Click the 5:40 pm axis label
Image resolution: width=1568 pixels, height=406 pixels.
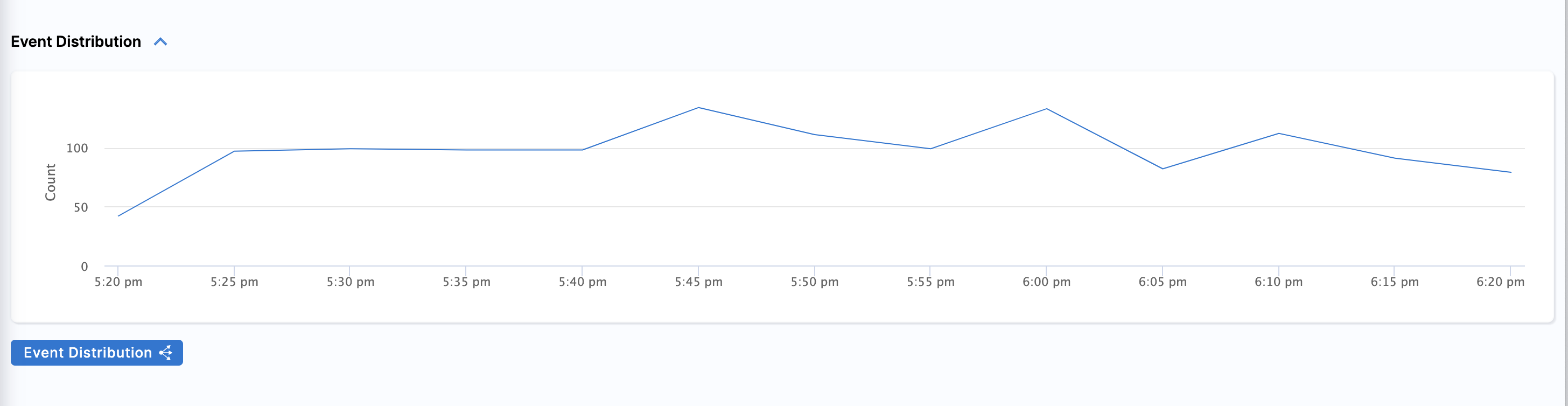pyautogui.click(x=582, y=282)
